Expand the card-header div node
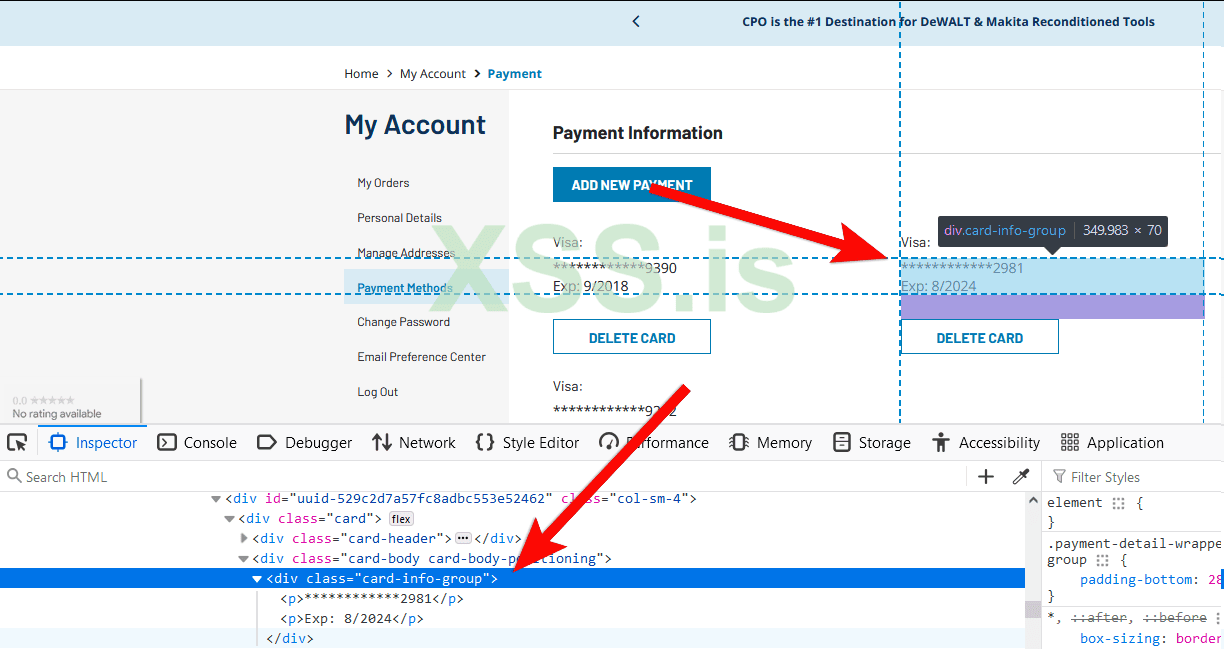The height and width of the screenshot is (649, 1224). tap(244, 539)
